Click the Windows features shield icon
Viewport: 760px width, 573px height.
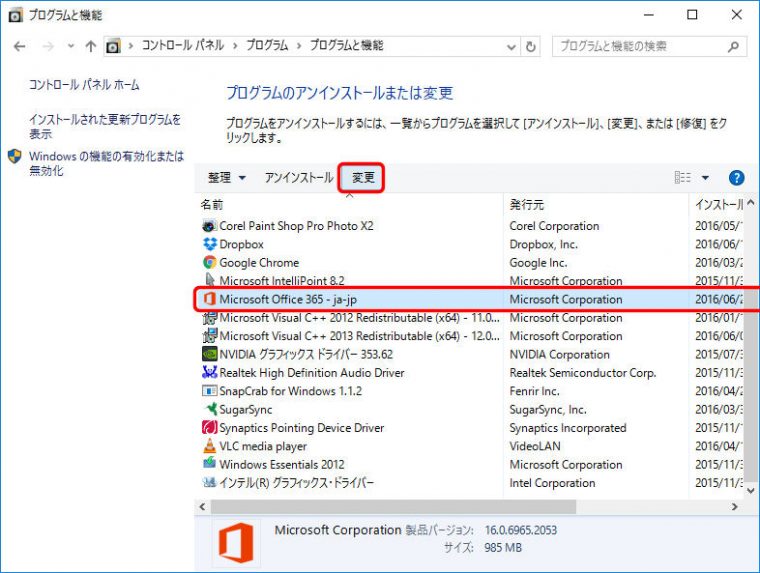click(x=15, y=157)
